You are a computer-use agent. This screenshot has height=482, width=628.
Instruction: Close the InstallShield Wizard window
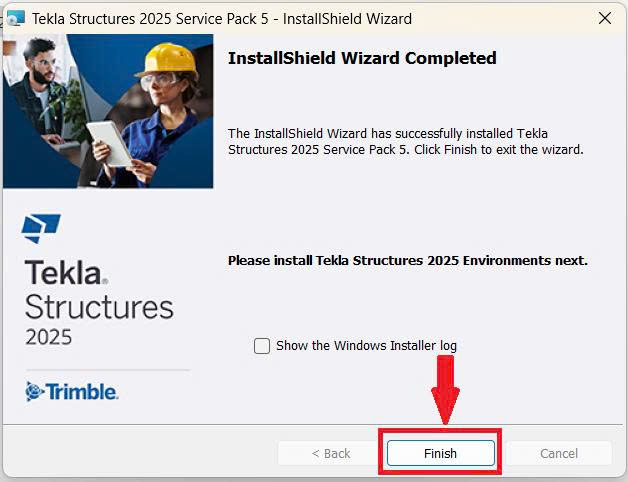coord(605,18)
